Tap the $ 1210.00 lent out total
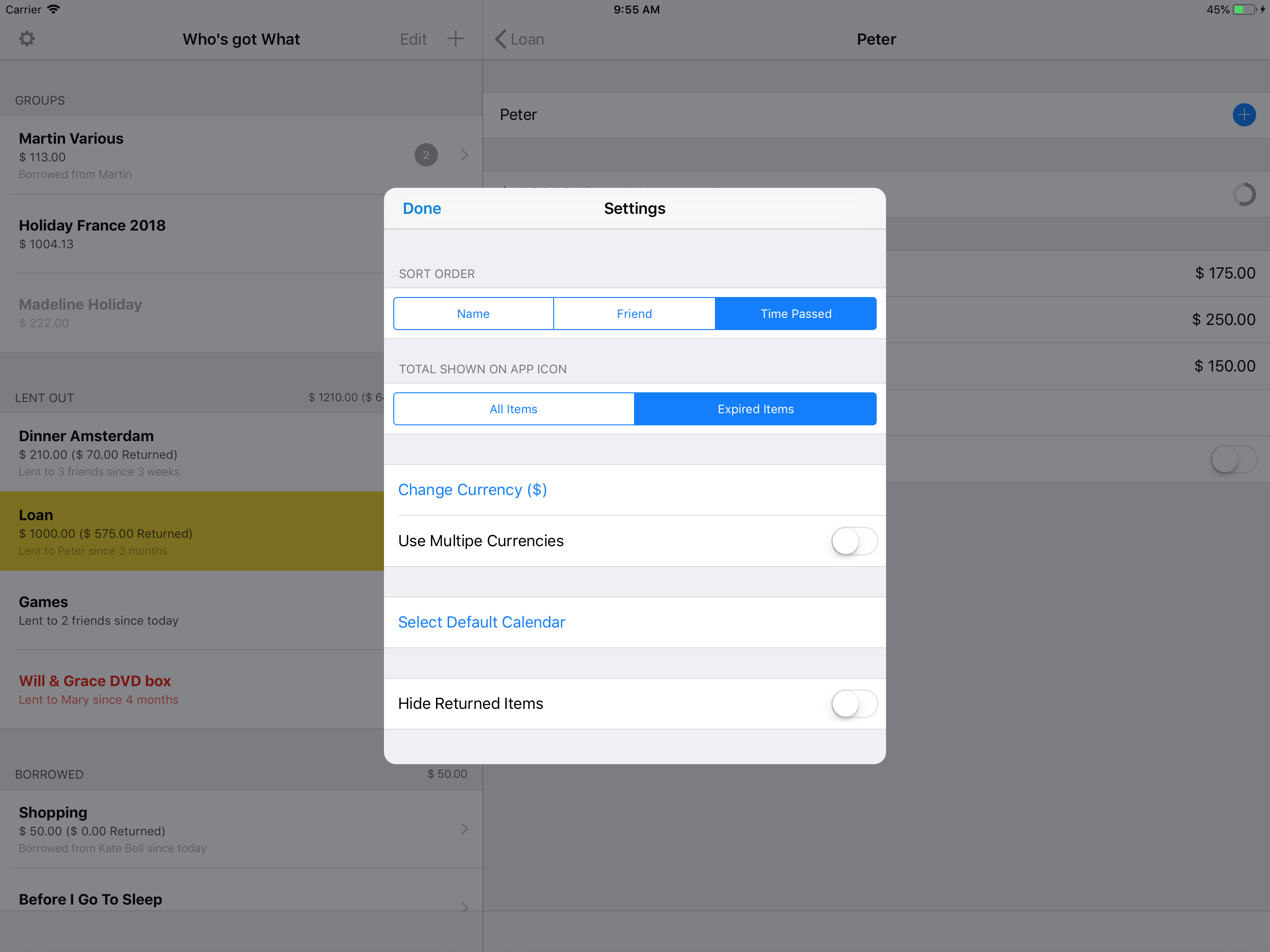Viewport: 1270px width, 952px height. click(x=346, y=397)
